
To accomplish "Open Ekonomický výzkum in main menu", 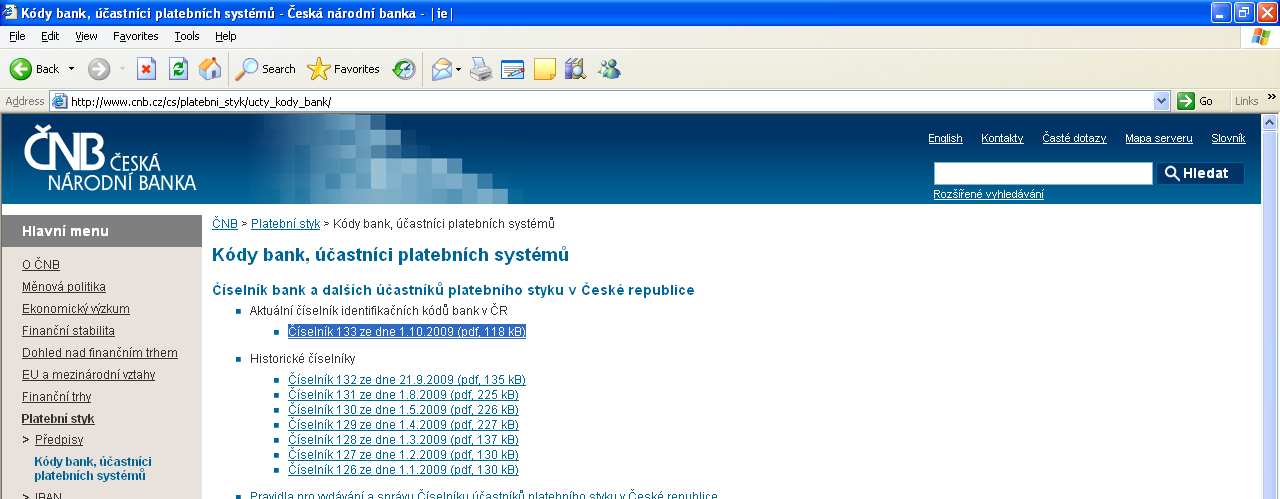I will tap(76, 309).
